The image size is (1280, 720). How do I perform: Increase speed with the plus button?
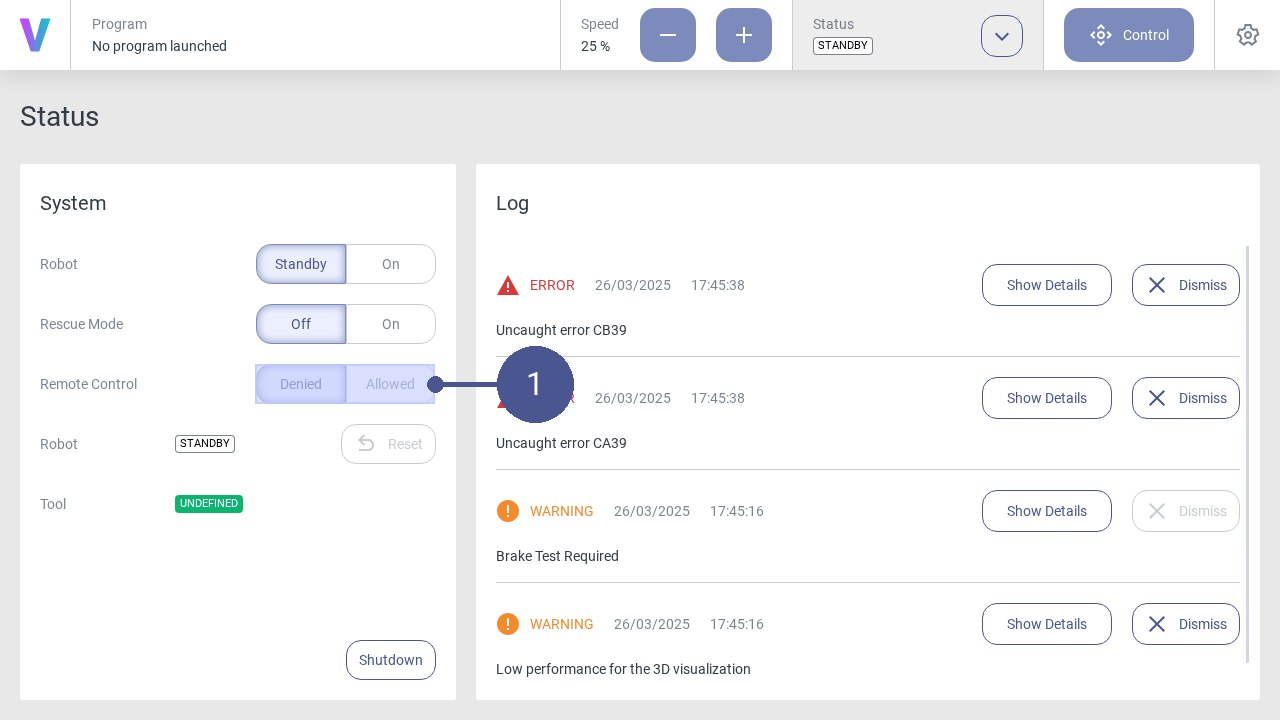tap(743, 35)
